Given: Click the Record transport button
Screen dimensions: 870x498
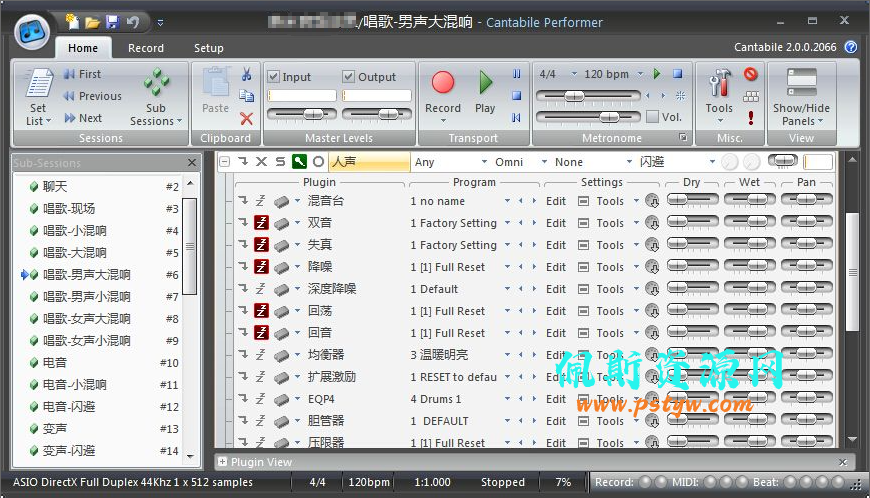Looking at the screenshot, I should (x=443, y=96).
